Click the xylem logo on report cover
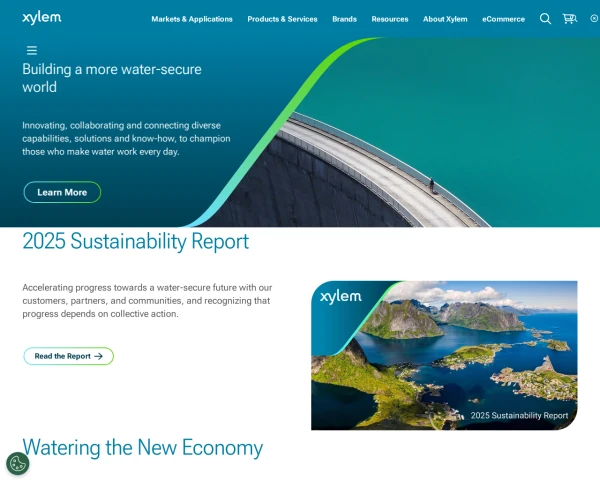Viewport: 600px width, 480px height. [x=341, y=297]
